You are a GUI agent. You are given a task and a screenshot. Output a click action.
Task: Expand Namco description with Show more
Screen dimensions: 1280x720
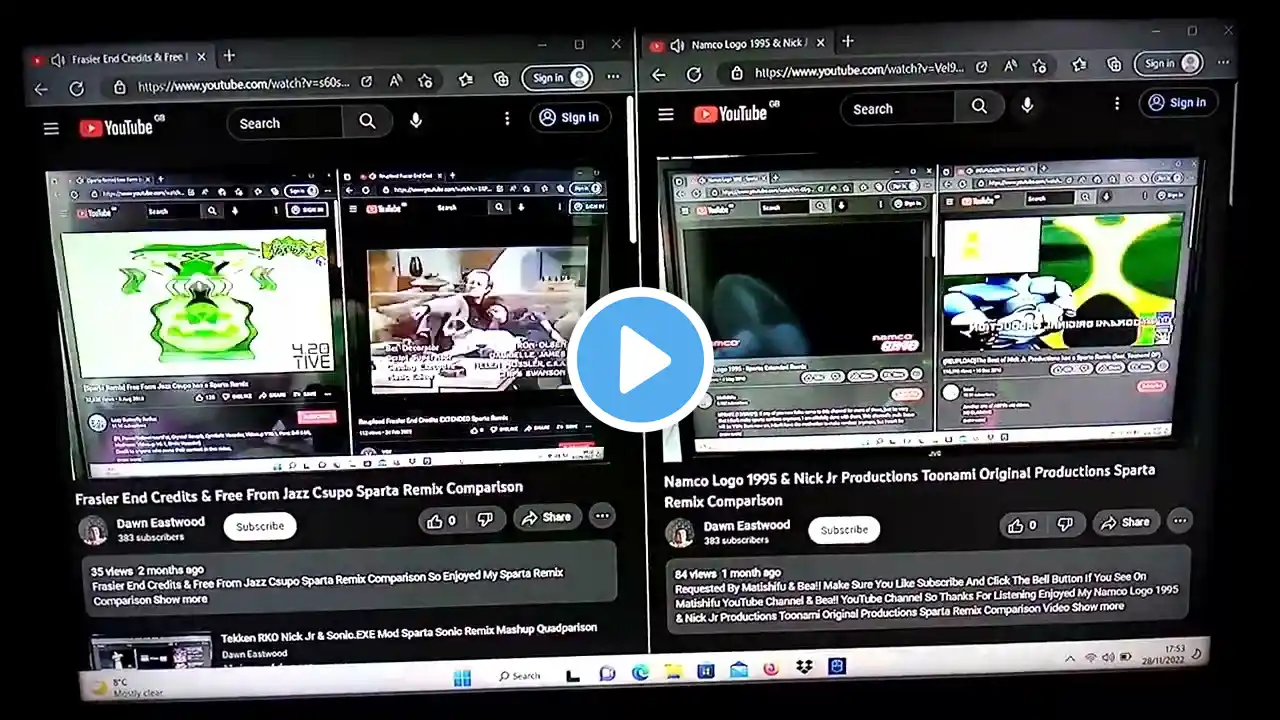[x=1098, y=607]
